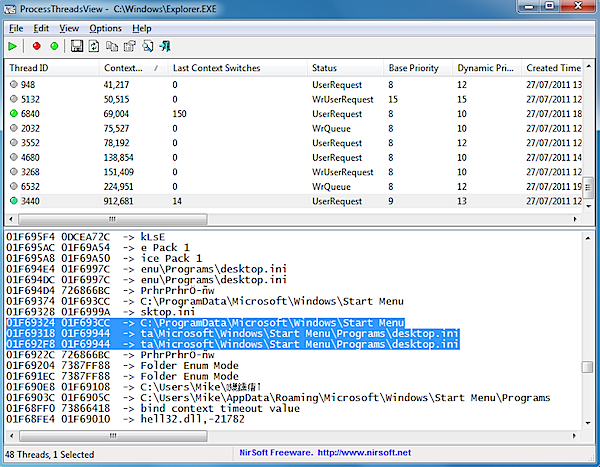Click status dot of thread 4680
This screenshot has height=467, width=600.
(14, 157)
